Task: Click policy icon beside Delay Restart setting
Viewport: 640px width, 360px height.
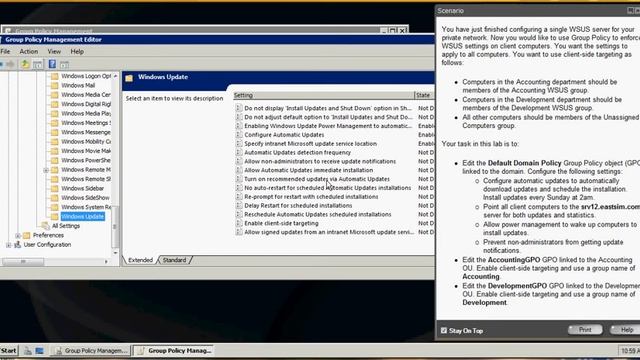Action: pyautogui.click(x=238, y=206)
